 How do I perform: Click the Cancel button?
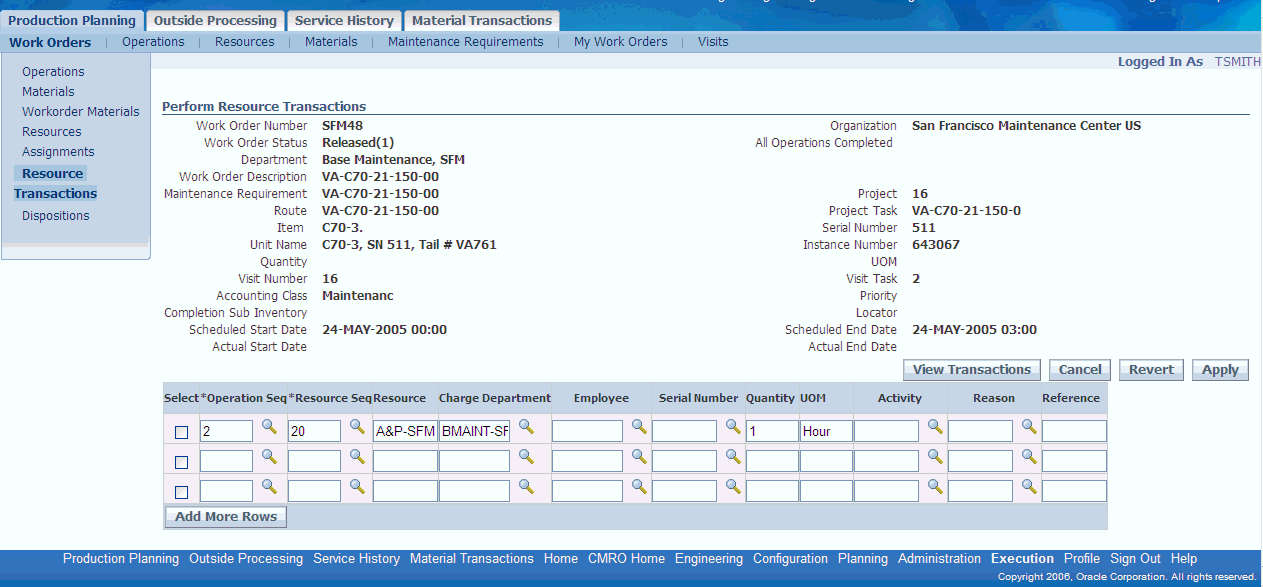coord(1080,370)
